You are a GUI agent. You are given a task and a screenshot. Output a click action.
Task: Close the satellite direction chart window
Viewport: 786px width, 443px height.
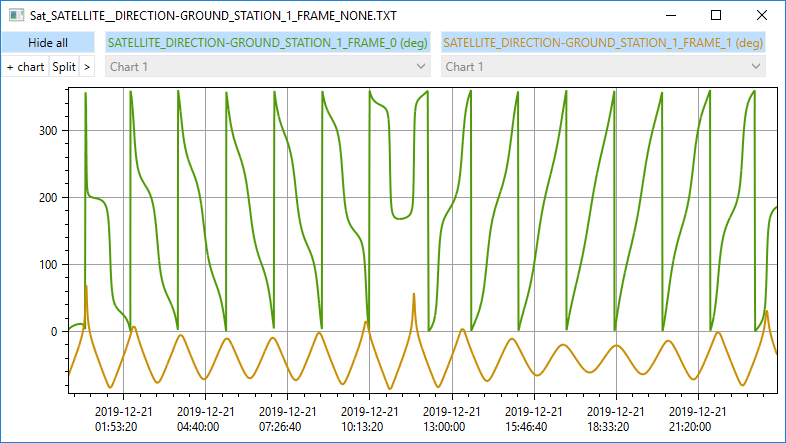(762, 16)
